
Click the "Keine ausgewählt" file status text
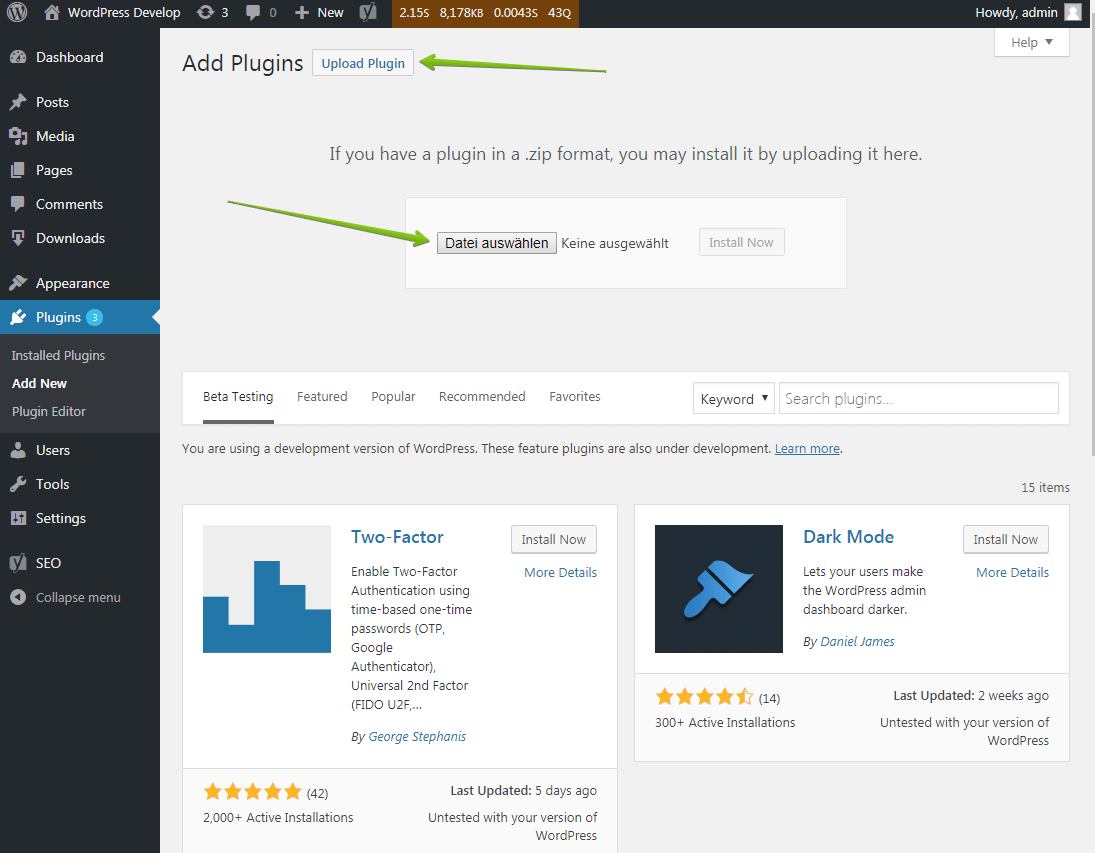(615, 243)
